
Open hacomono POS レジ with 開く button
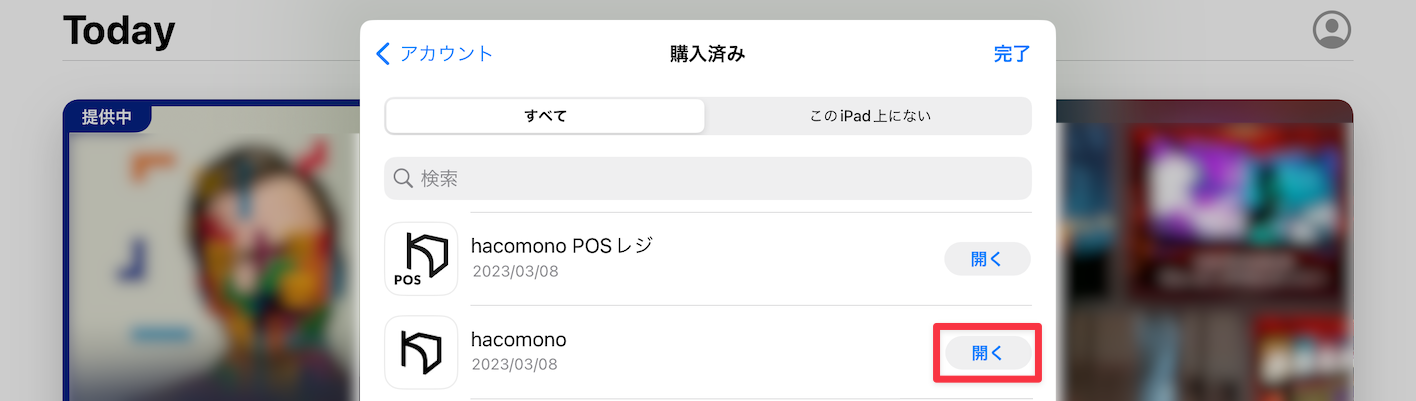pos(987,259)
